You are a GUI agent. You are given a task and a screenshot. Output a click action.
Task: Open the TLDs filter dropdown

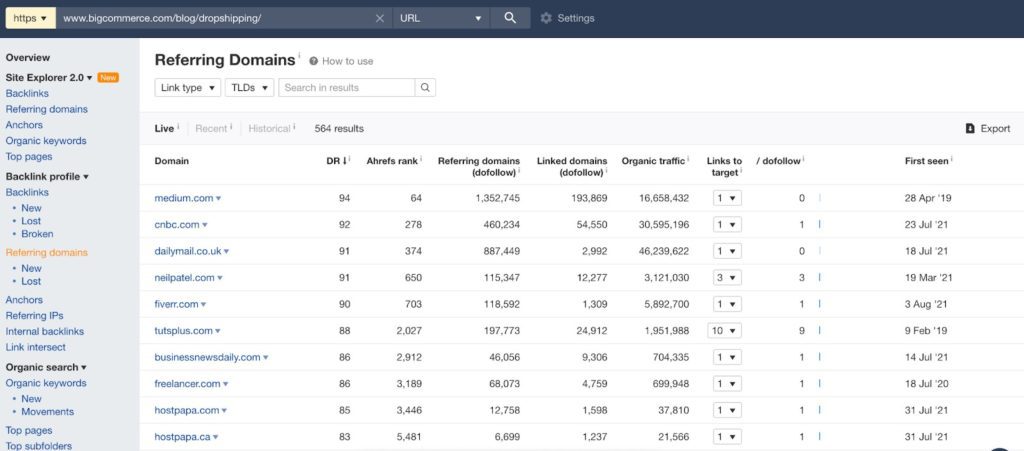(249, 87)
